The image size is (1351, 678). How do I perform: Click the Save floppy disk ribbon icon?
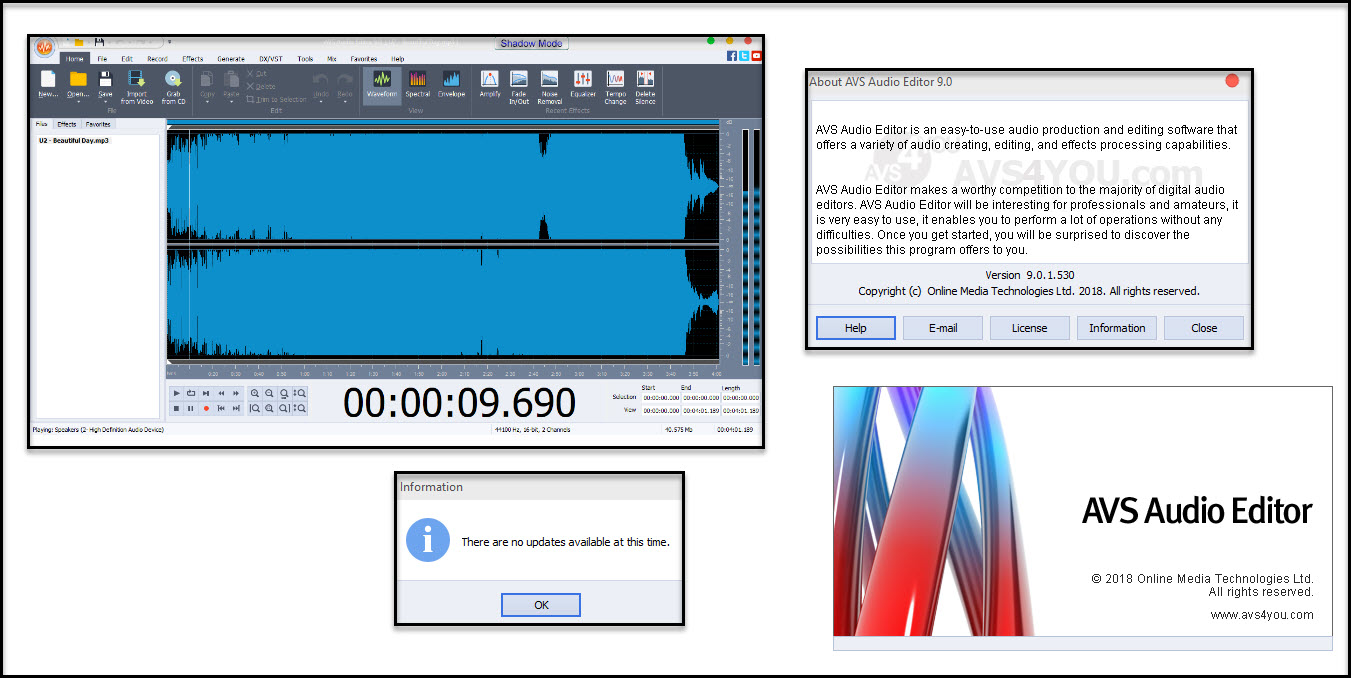click(105, 79)
